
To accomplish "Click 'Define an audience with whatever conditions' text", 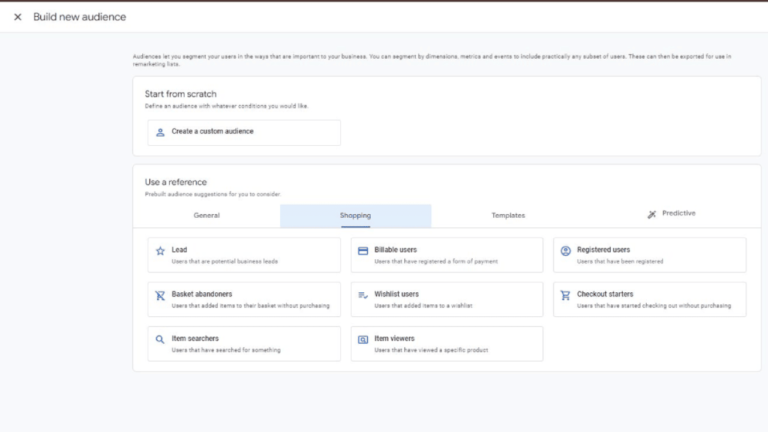I will click(x=226, y=106).
